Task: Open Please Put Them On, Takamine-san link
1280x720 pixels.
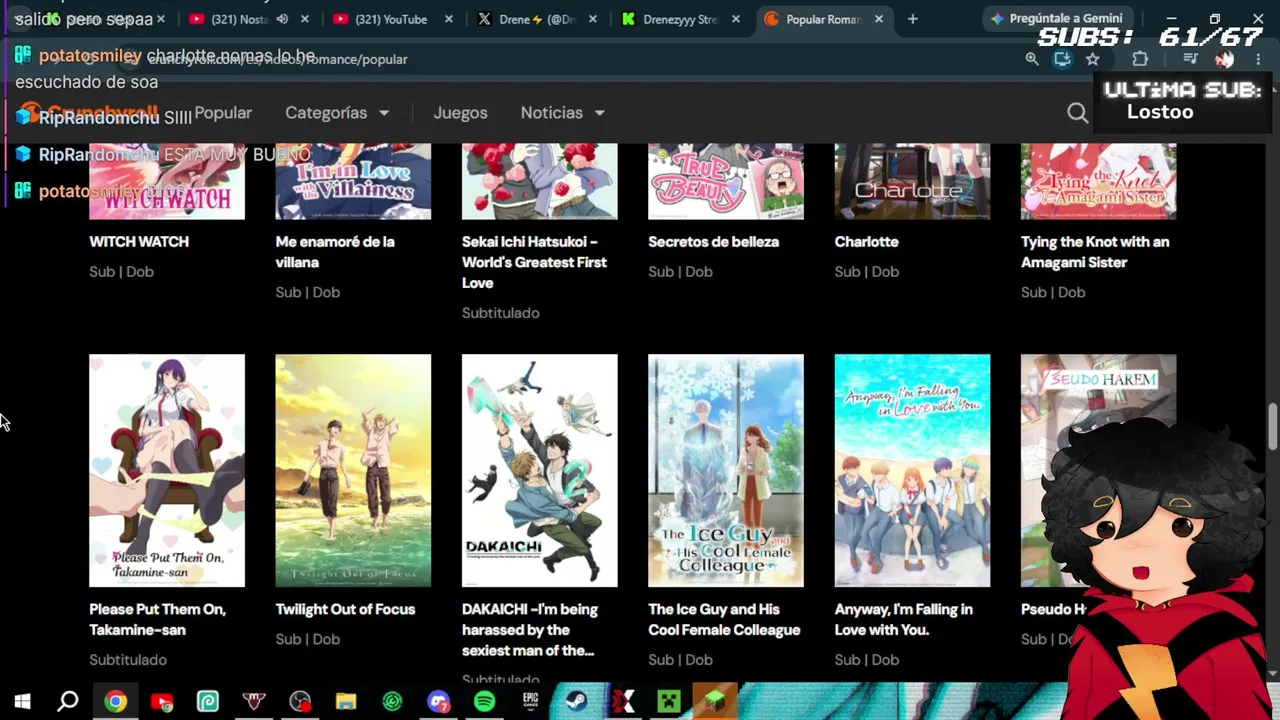Action: pos(157,620)
